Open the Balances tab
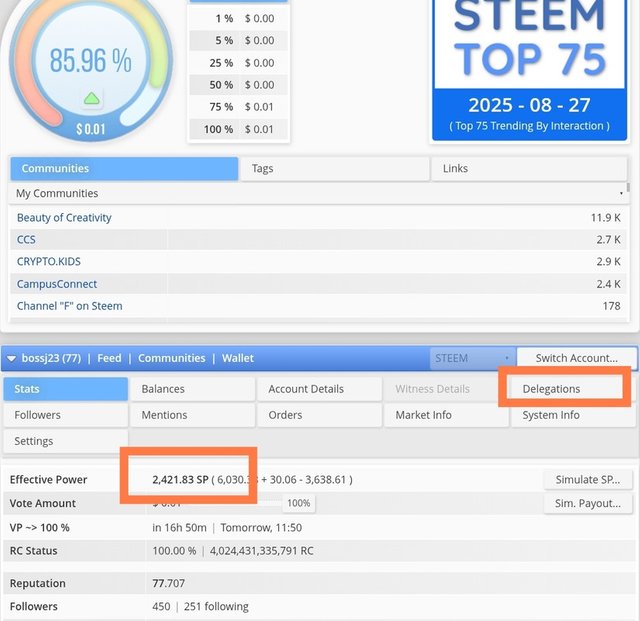The width and height of the screenshot is (640, 621). pos(193,389)
